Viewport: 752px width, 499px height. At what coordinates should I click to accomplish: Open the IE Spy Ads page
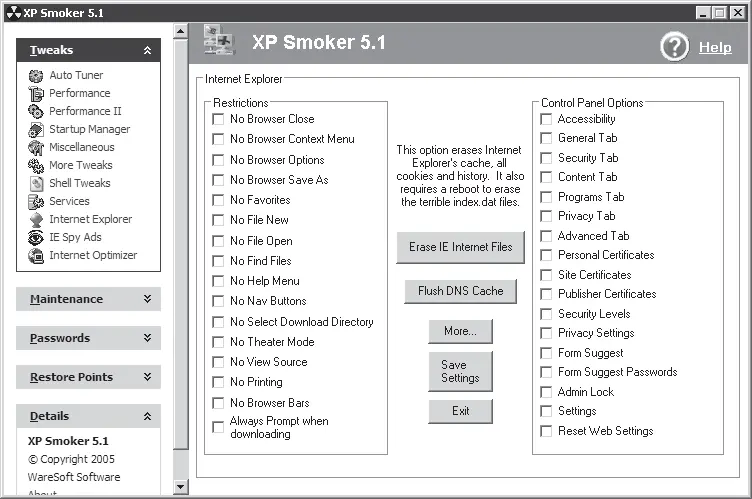[75, 238]
